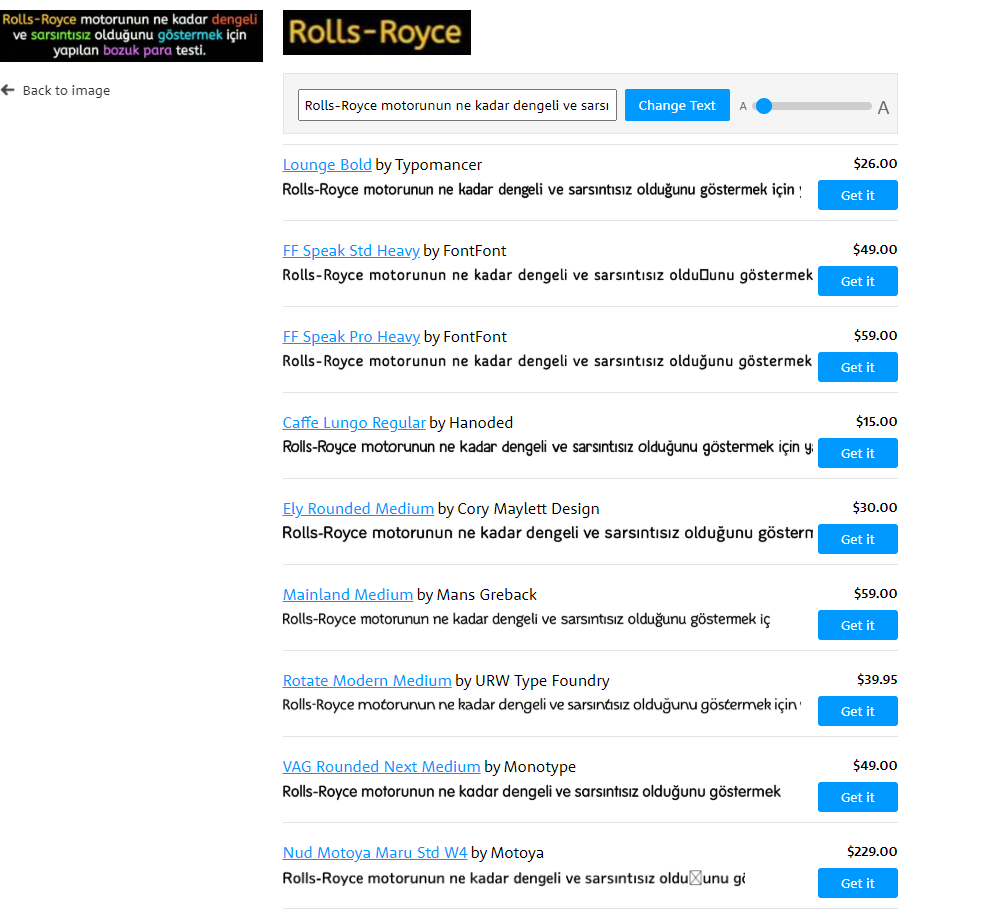Get the VAG Rounded Next Medium font
Image resolution: width=993 pixels, height=912 pixels.
[x=857, y=797]
